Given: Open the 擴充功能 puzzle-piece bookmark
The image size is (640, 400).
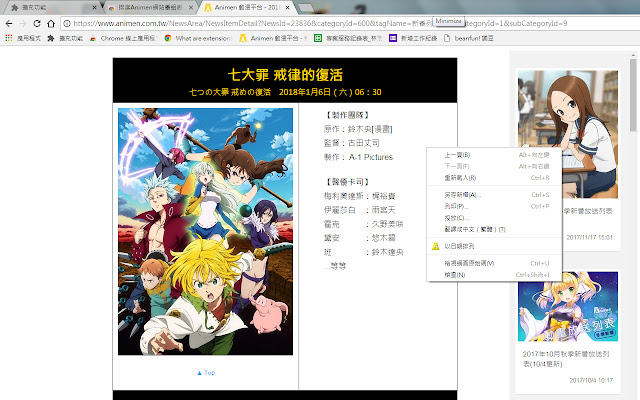Looking at the screenshot, I should click(65, 38).
